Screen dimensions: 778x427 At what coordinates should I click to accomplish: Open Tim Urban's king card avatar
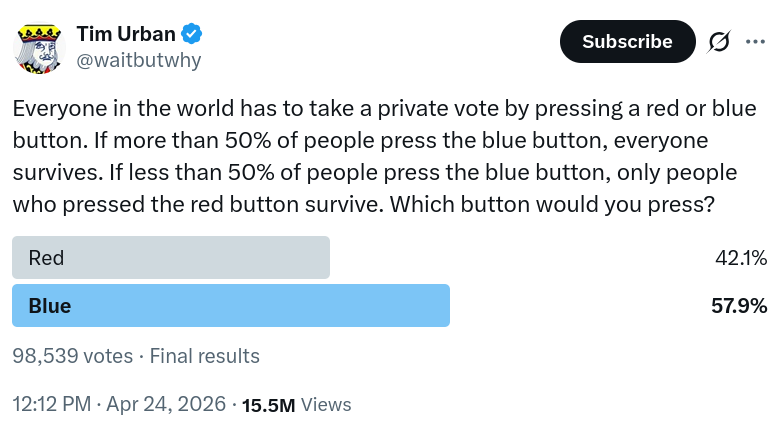pyautogui.click(x=39, y=47)
